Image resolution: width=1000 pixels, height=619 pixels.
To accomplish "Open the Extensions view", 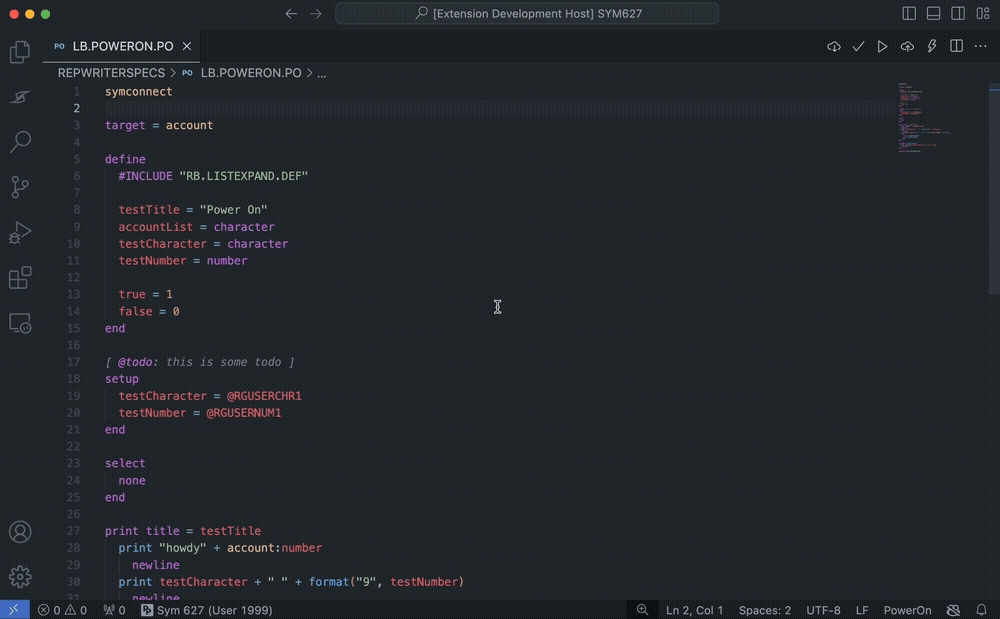I will tap(20, 278).
